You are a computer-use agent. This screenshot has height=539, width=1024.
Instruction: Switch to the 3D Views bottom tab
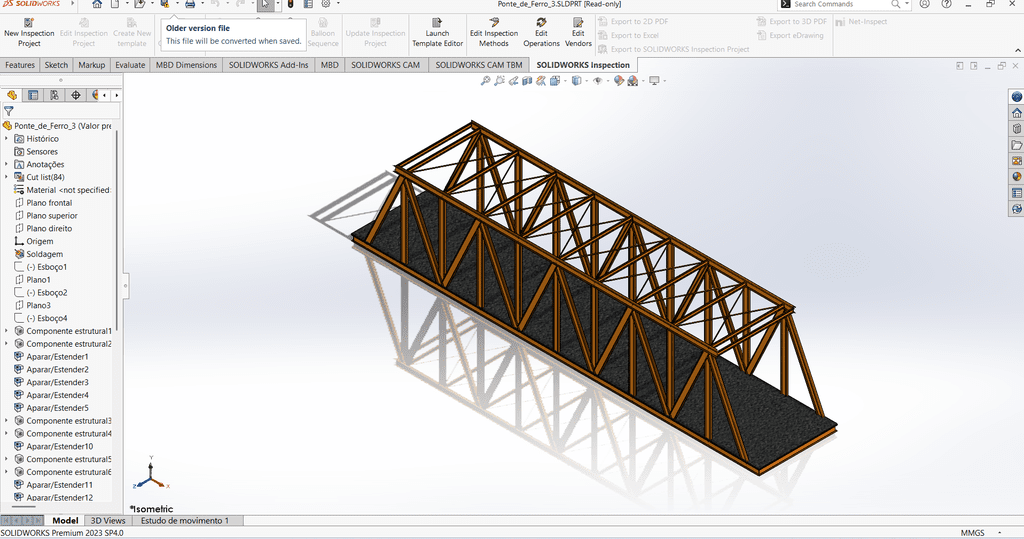108,521
